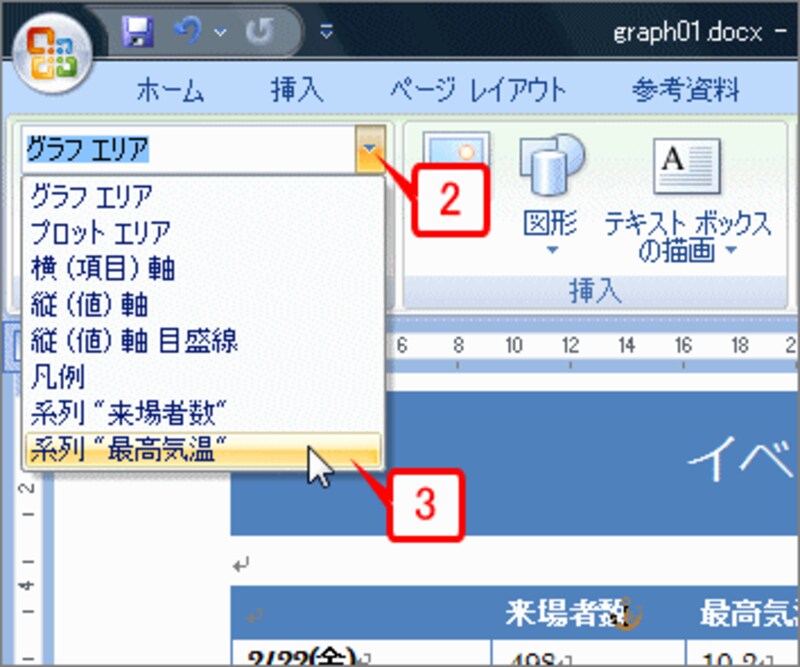
Task: Expand the Quick Access Toolbar customize arrow
Action: tap(326, 32)
